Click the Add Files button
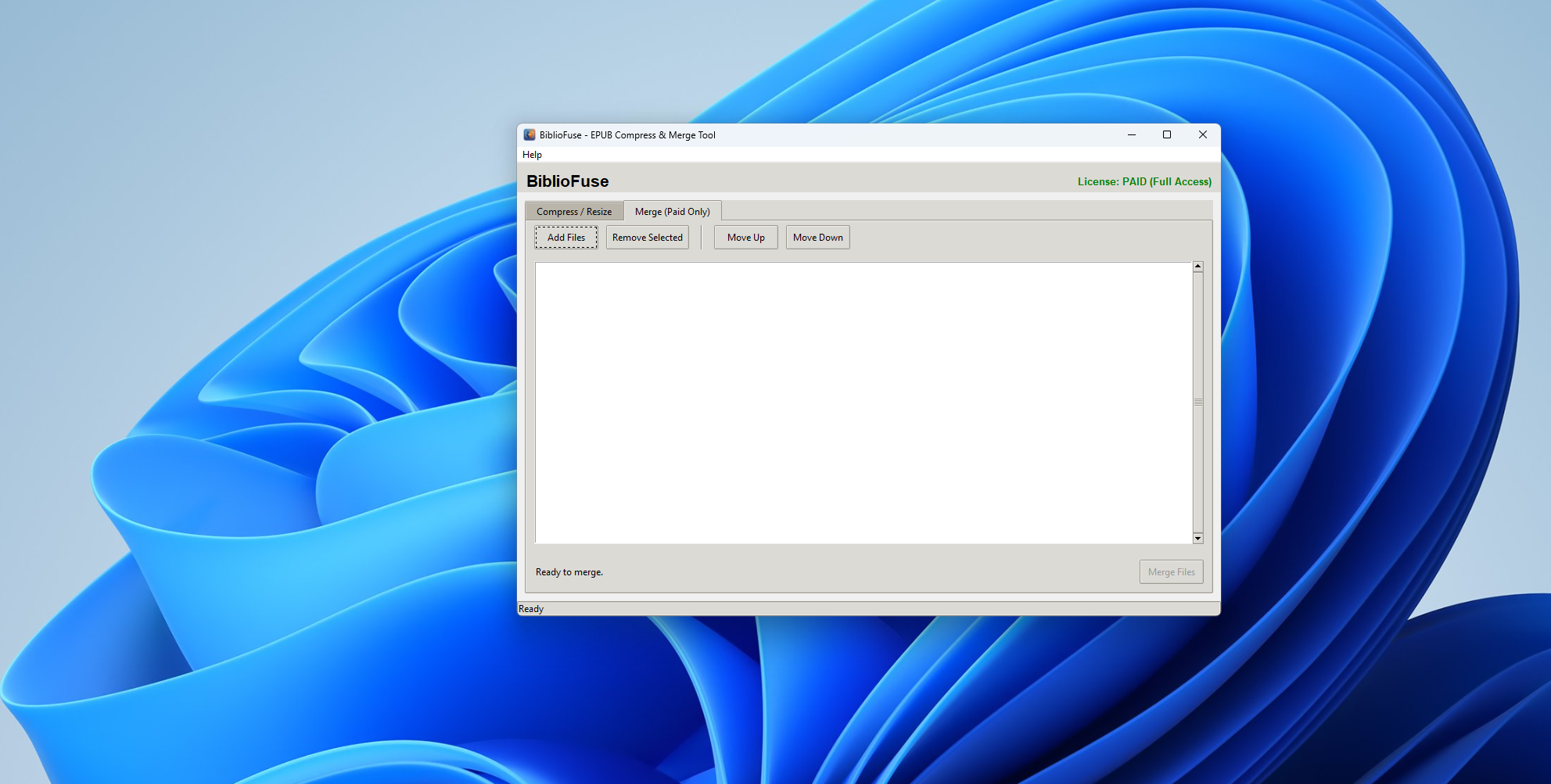 [x=565, y=237]
